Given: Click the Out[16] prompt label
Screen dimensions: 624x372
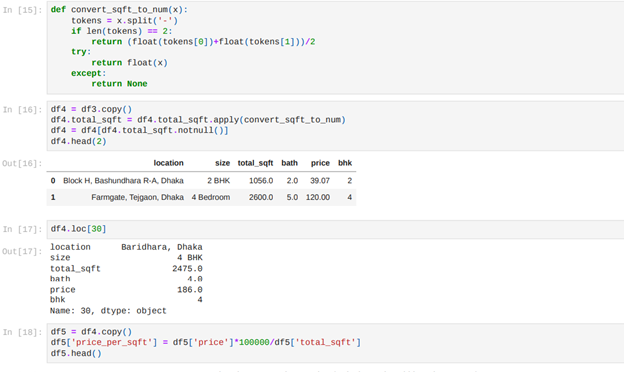Looking at the screenshot, I should point(22,164).
